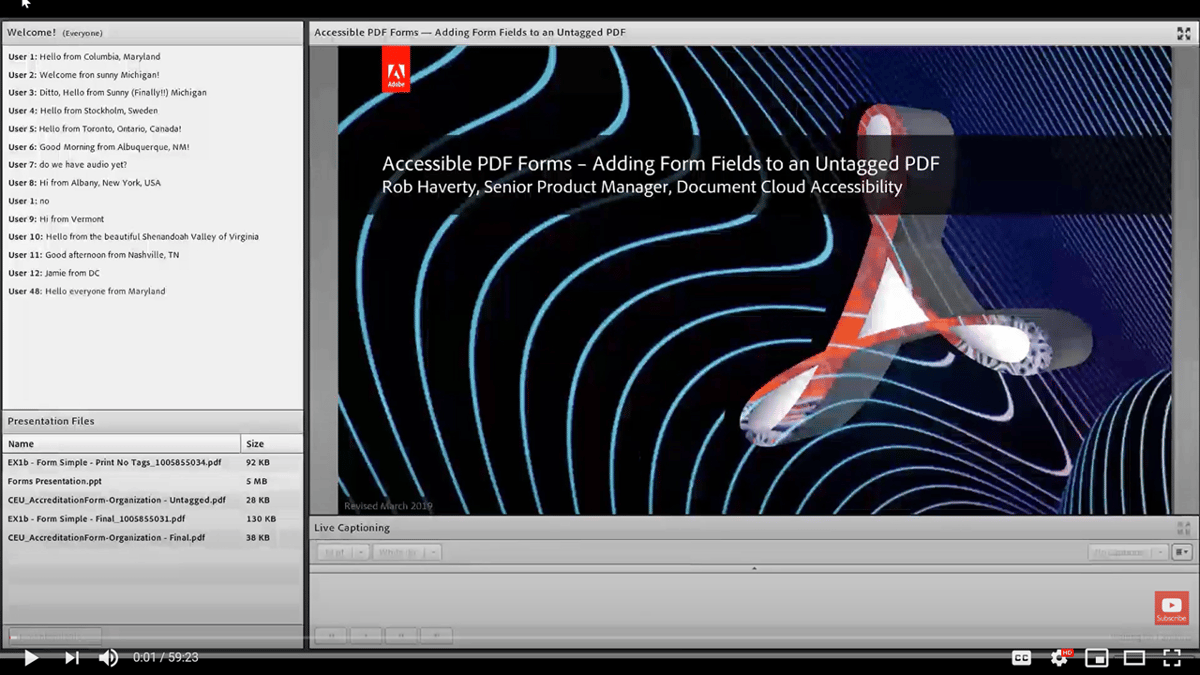This screenshot has height=675, width=1200.
Task: Toggle the Live Captioning pod full screen
Action: tap(1185, 527)
